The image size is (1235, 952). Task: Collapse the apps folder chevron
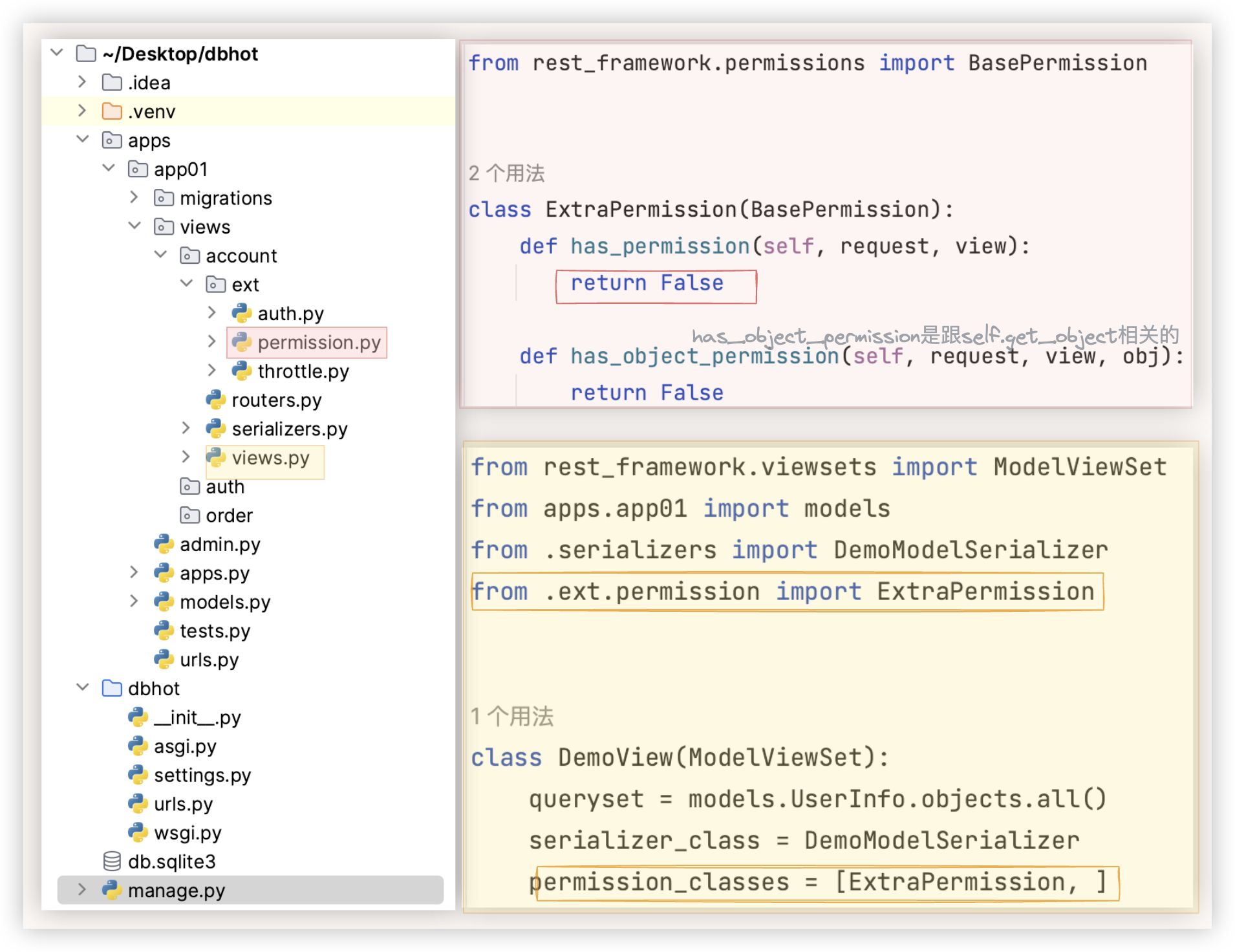click(x=82, y=140)
